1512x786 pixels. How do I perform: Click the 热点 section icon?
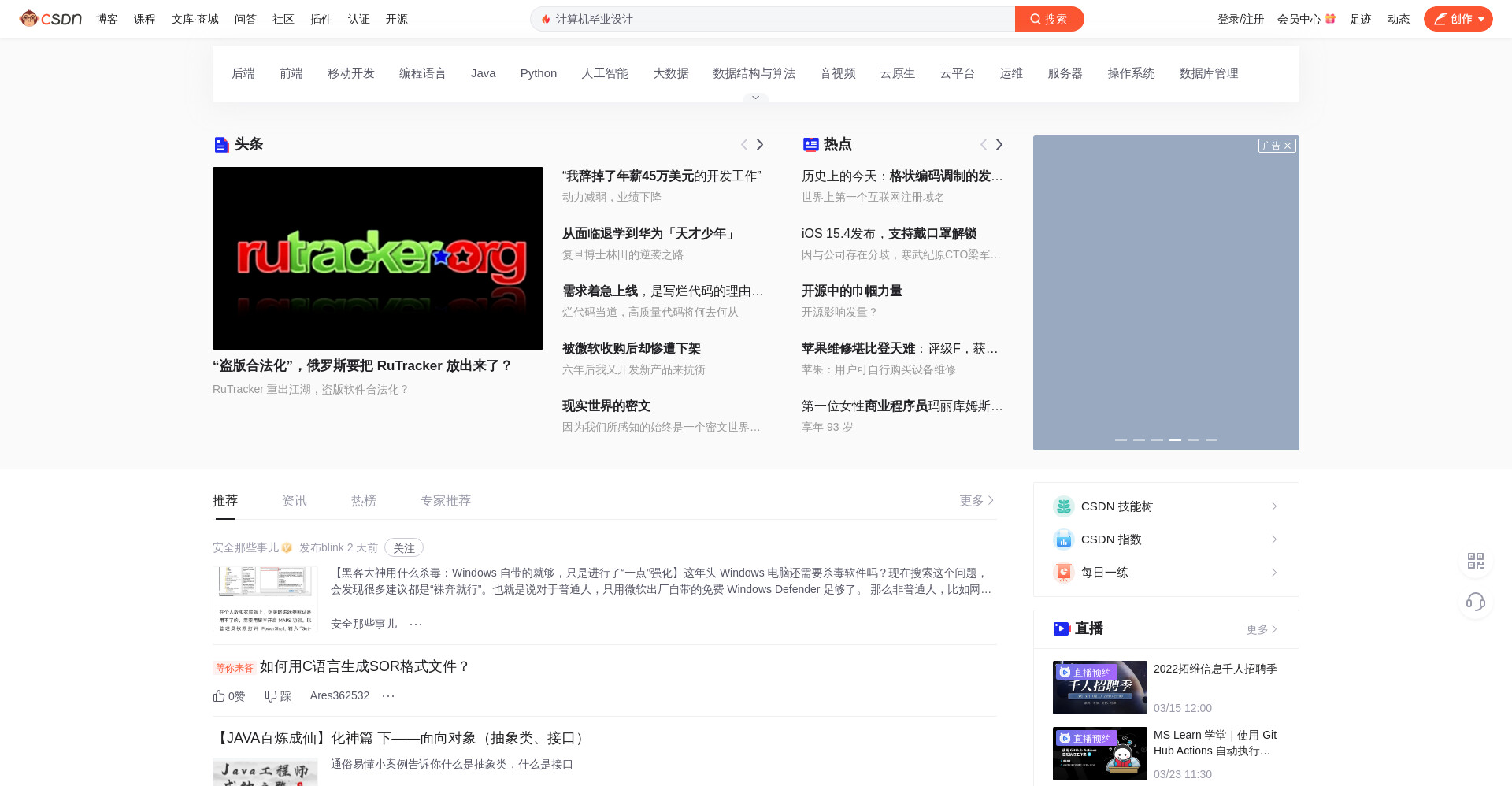[x=810, y=144]
